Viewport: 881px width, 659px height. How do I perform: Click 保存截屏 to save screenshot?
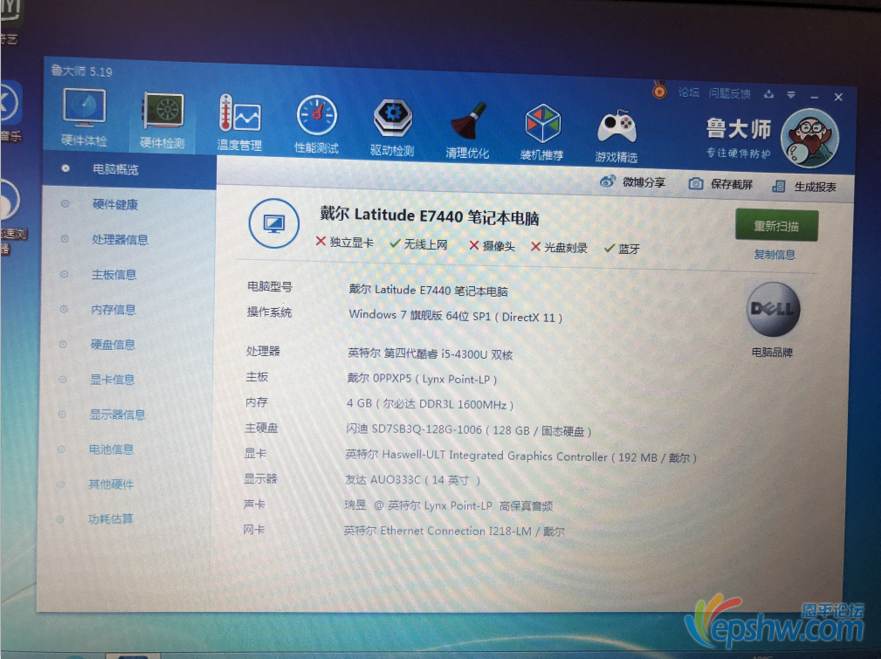(721, 184)
